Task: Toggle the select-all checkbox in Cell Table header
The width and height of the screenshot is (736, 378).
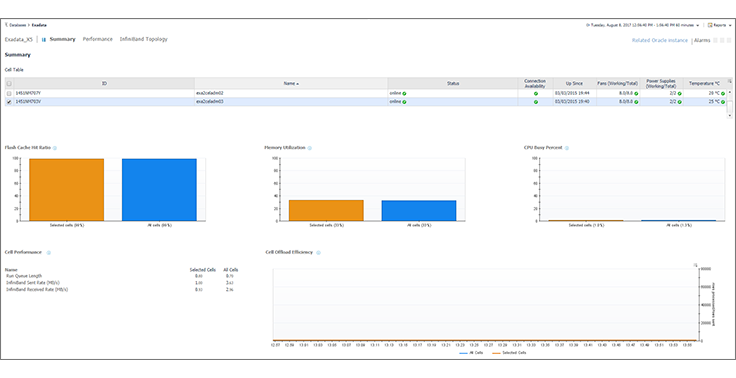Action: coord(9,84)
